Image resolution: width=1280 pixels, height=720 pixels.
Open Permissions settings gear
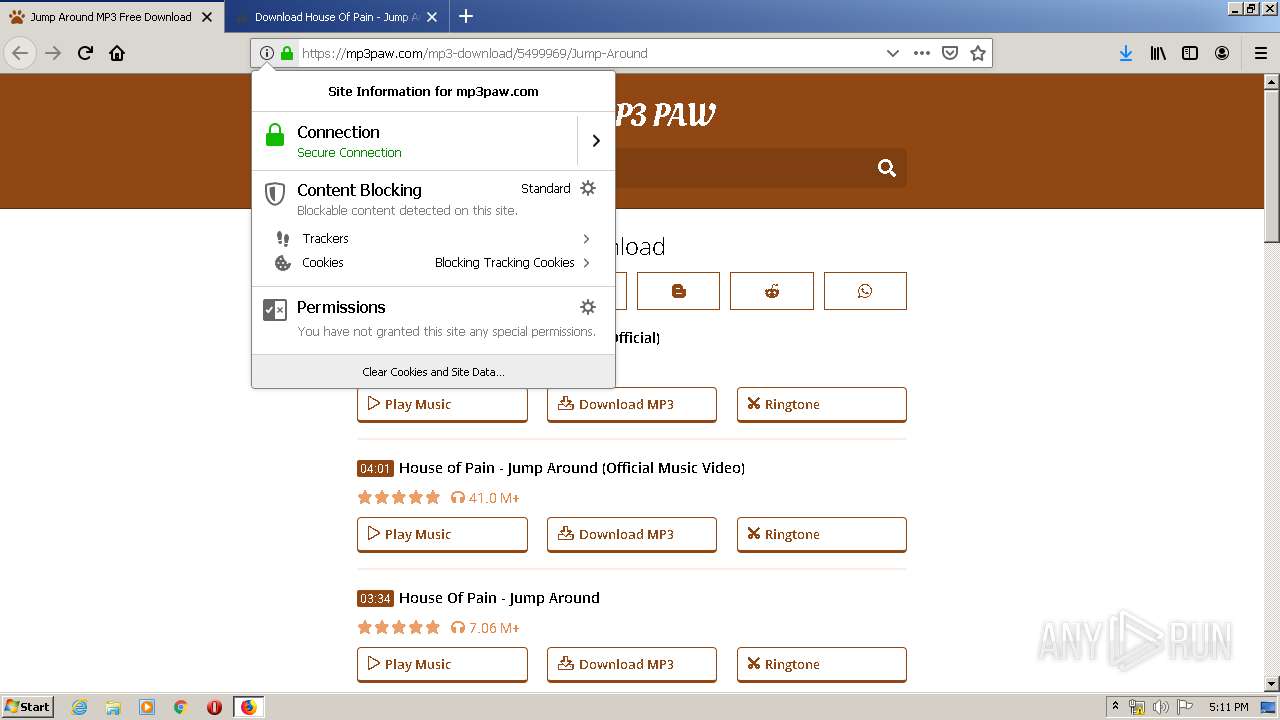pyautogui.click(x=588, y=307)
